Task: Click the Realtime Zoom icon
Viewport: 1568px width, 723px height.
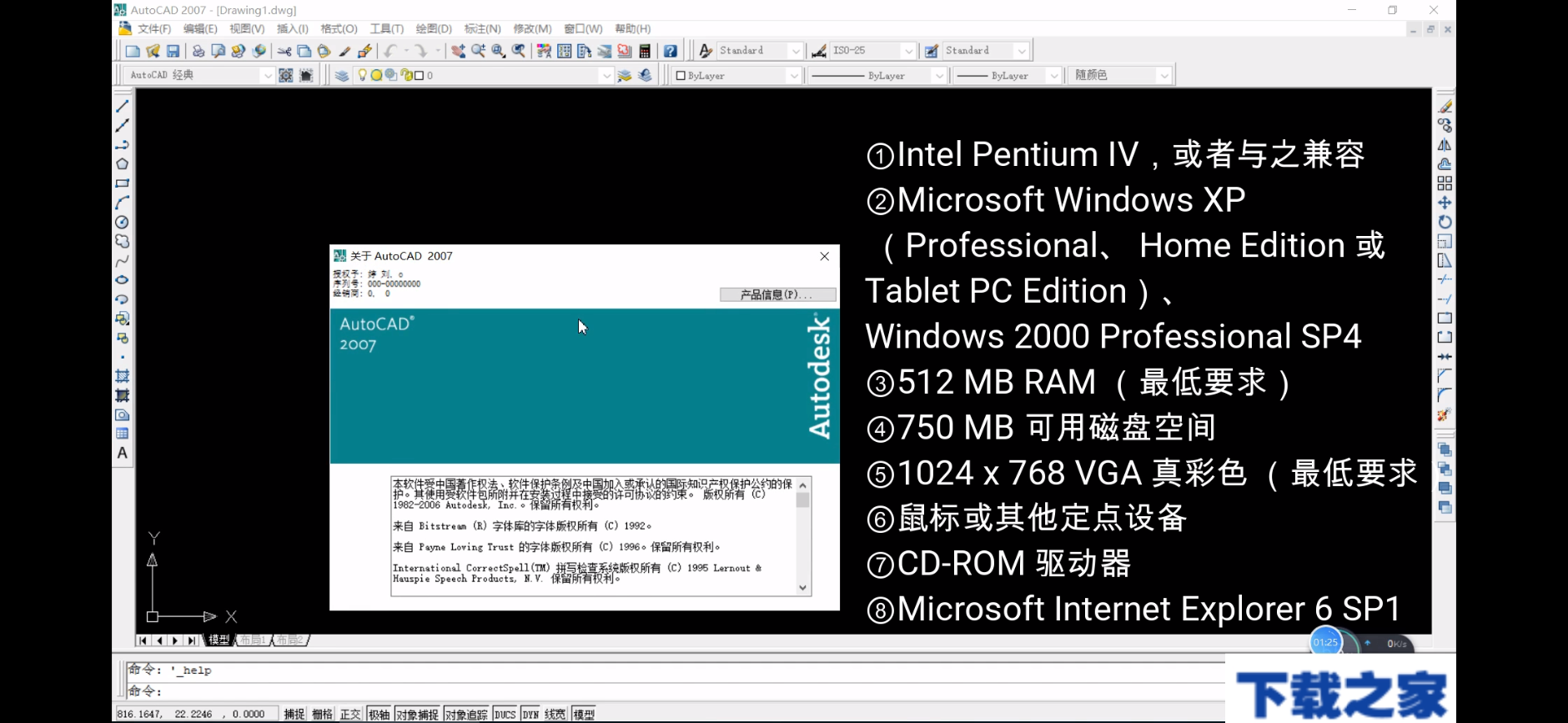Action: (478, 51)
